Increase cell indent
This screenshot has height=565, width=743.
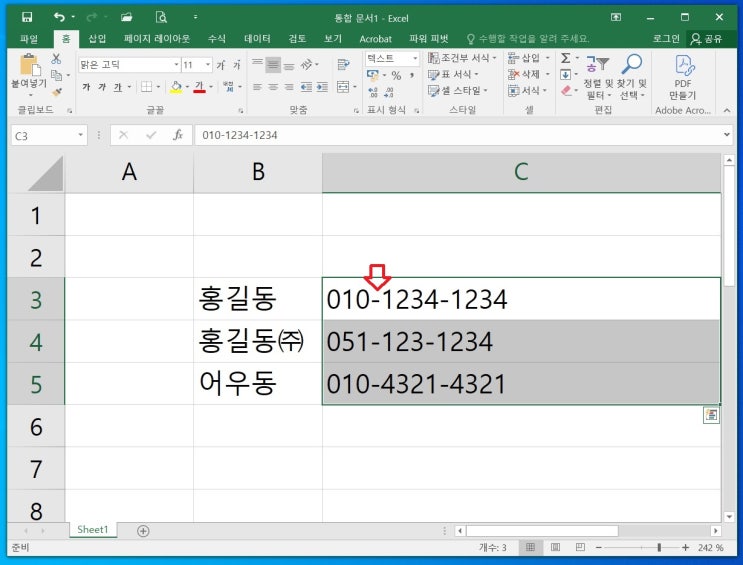coord(322,87)
